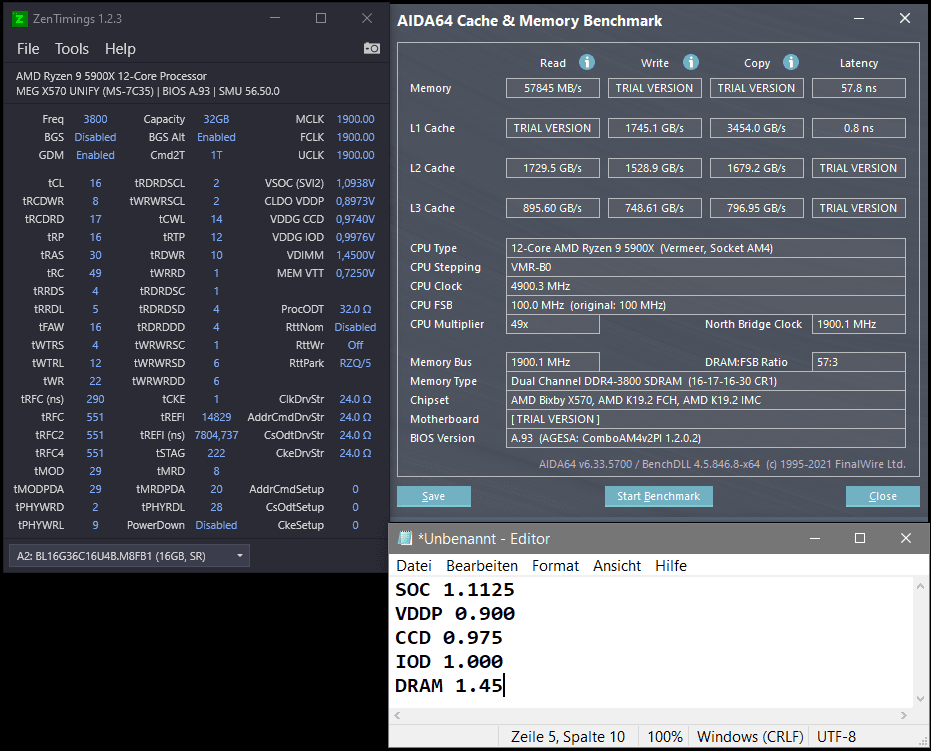Viewport: 931px width, 751px height.
Task: Open memory module A2 dropdown
Action: point(129,556)
